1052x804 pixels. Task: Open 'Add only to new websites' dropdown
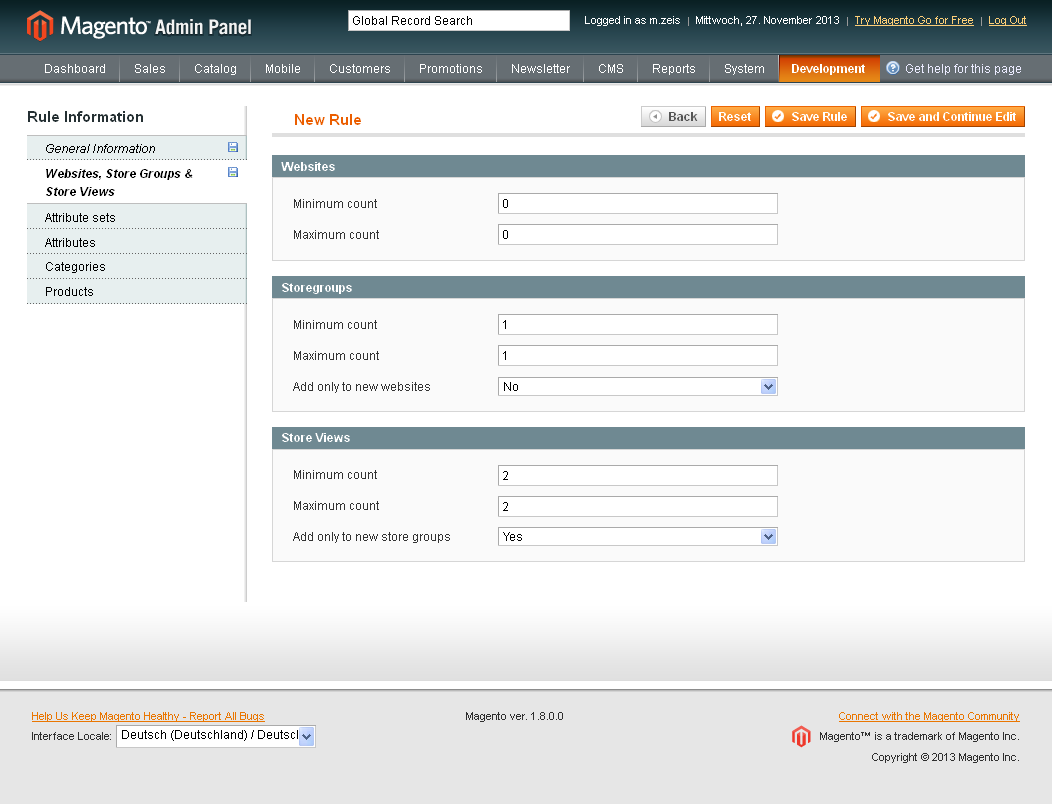pos(637,387)
